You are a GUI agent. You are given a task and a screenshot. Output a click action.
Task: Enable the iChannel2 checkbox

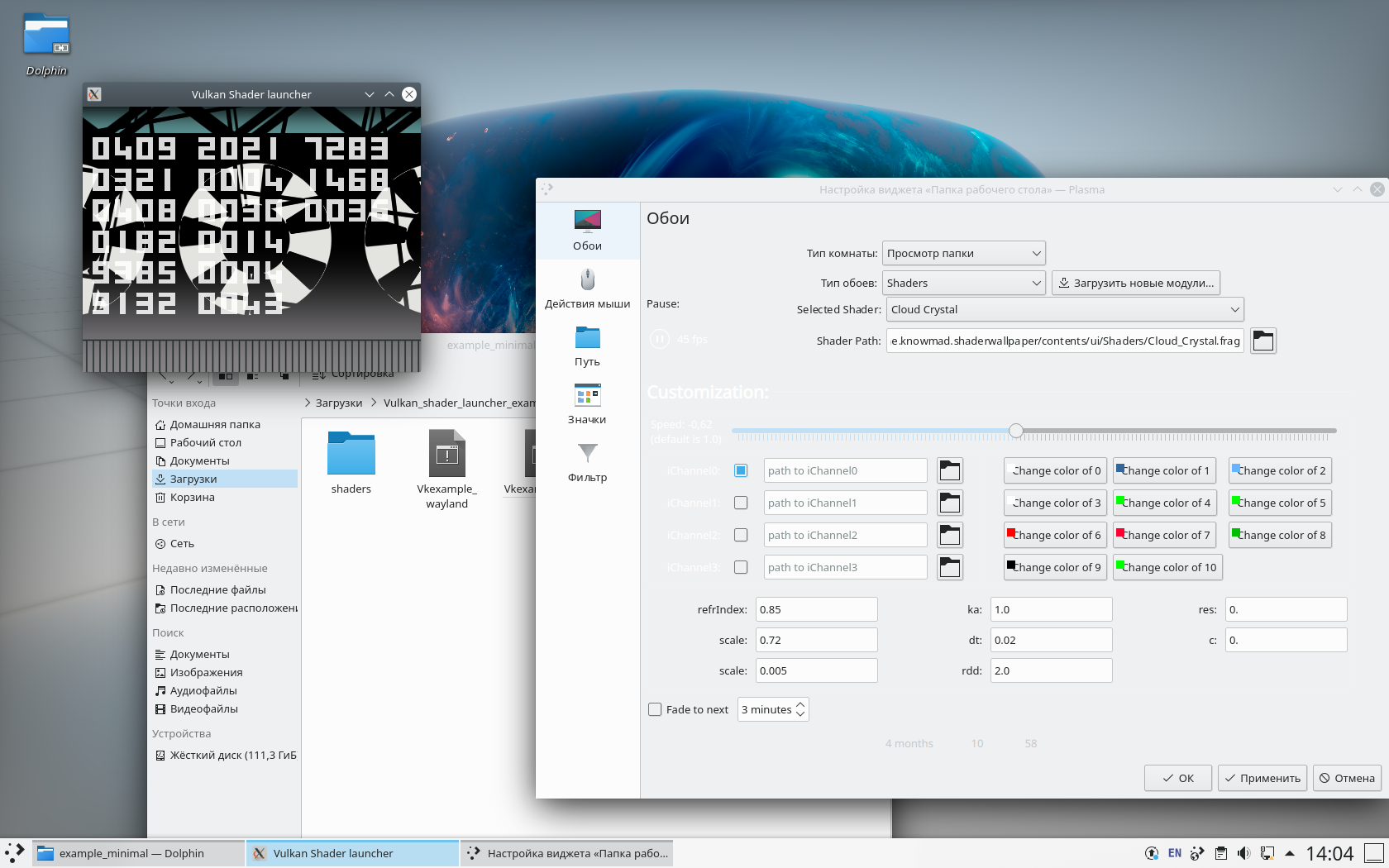coord(741,535)
